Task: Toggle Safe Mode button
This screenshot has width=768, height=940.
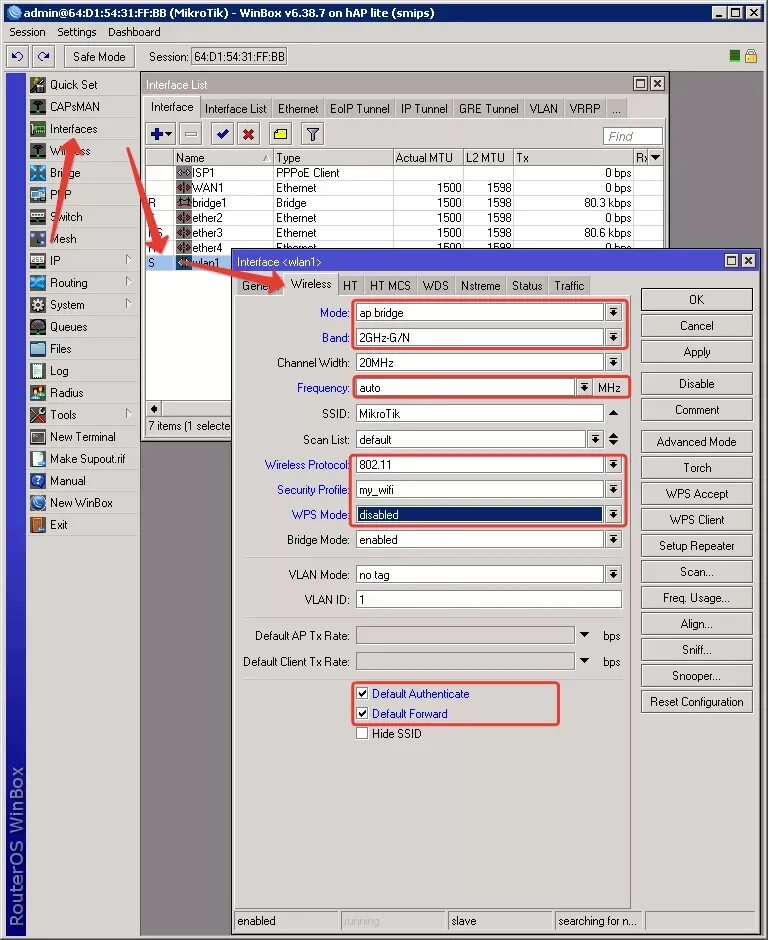Action: tap(99, 56)
